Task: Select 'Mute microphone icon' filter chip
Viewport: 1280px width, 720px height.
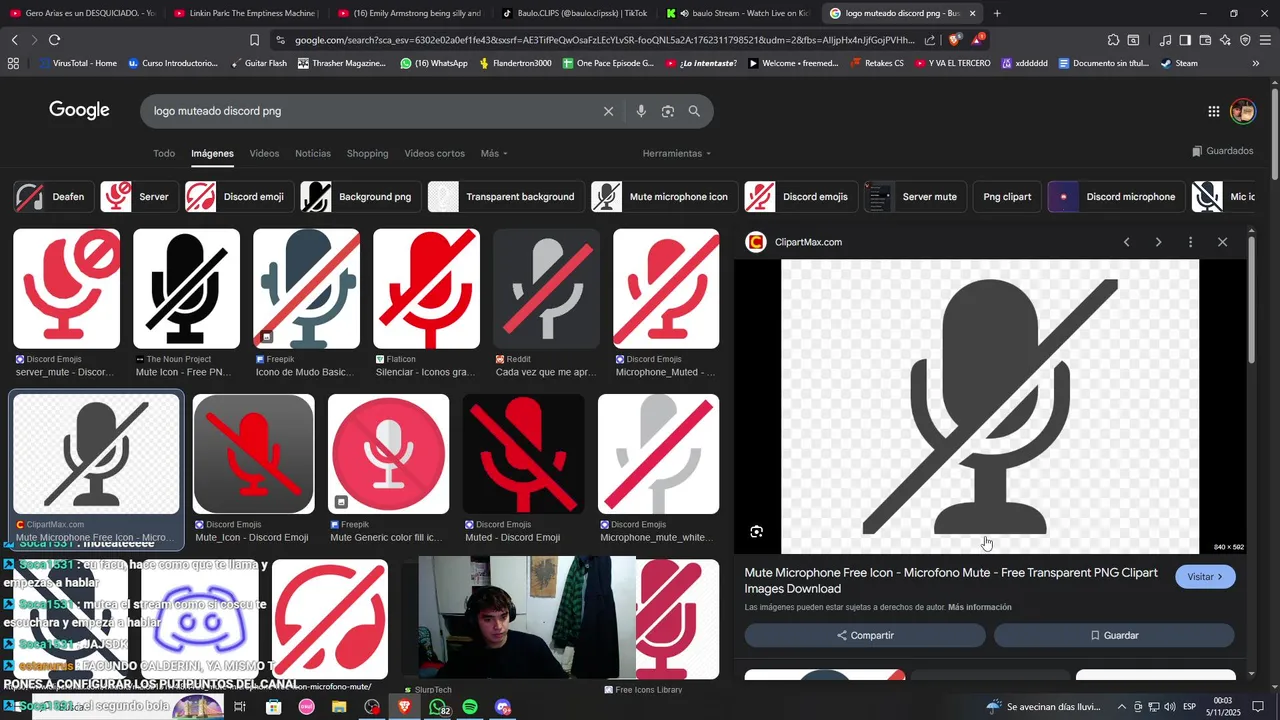Action: [x=664, y=197]
